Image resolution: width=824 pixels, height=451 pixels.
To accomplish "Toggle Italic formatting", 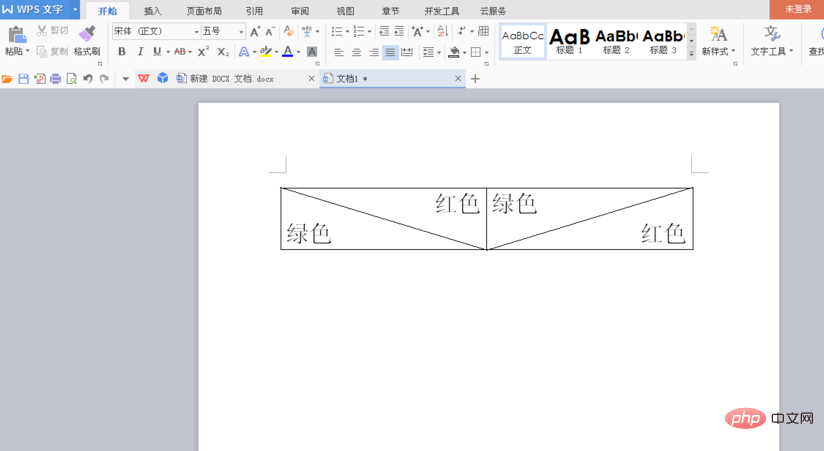I will (139, 52).
